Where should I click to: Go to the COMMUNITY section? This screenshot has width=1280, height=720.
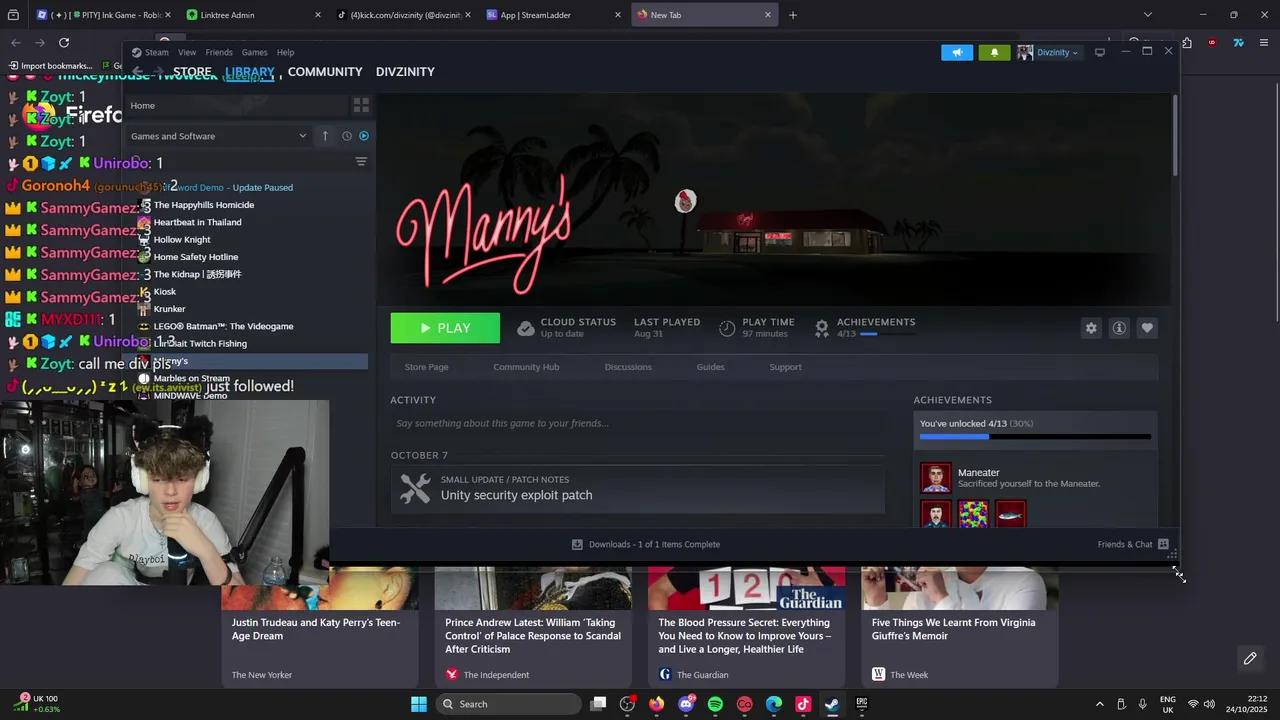[x=325, y=72]
